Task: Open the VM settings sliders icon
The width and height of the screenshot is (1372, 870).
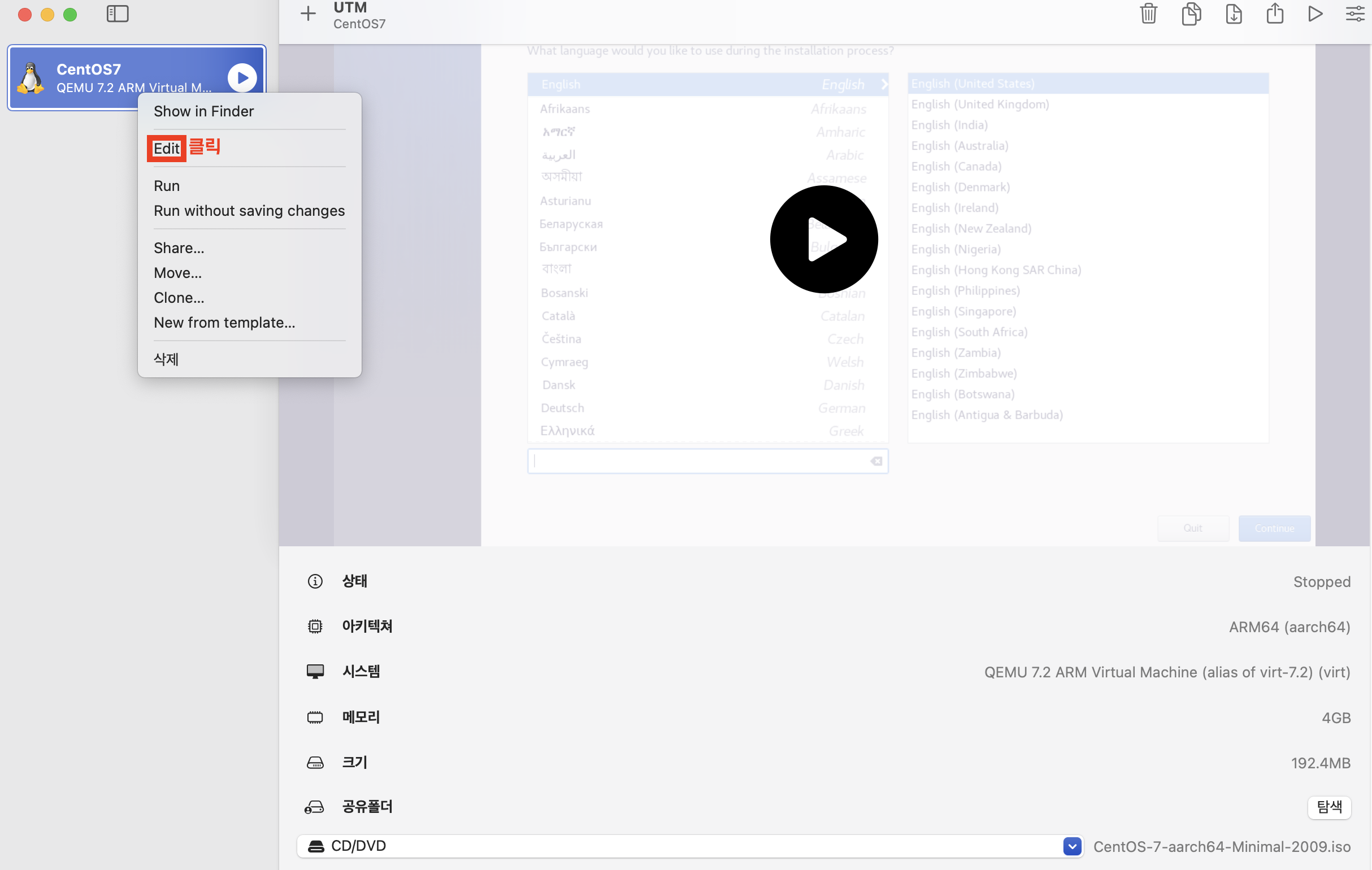Action: (1354, 14)
